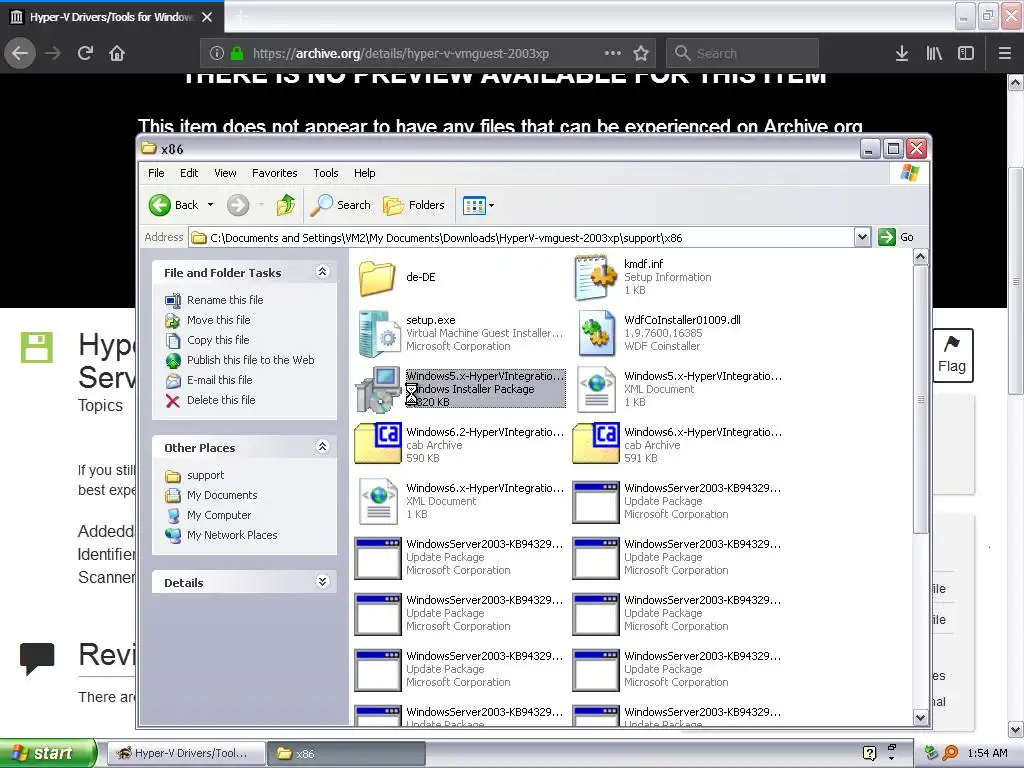Open the View menu
This screenshot has width=1024, height=768.
pos(225,173)
